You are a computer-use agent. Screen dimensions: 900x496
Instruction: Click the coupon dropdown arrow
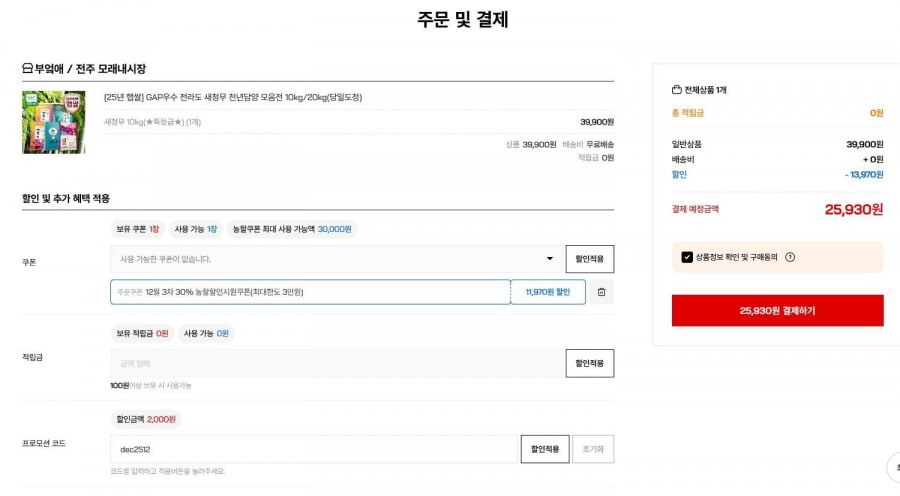point(549,259)
